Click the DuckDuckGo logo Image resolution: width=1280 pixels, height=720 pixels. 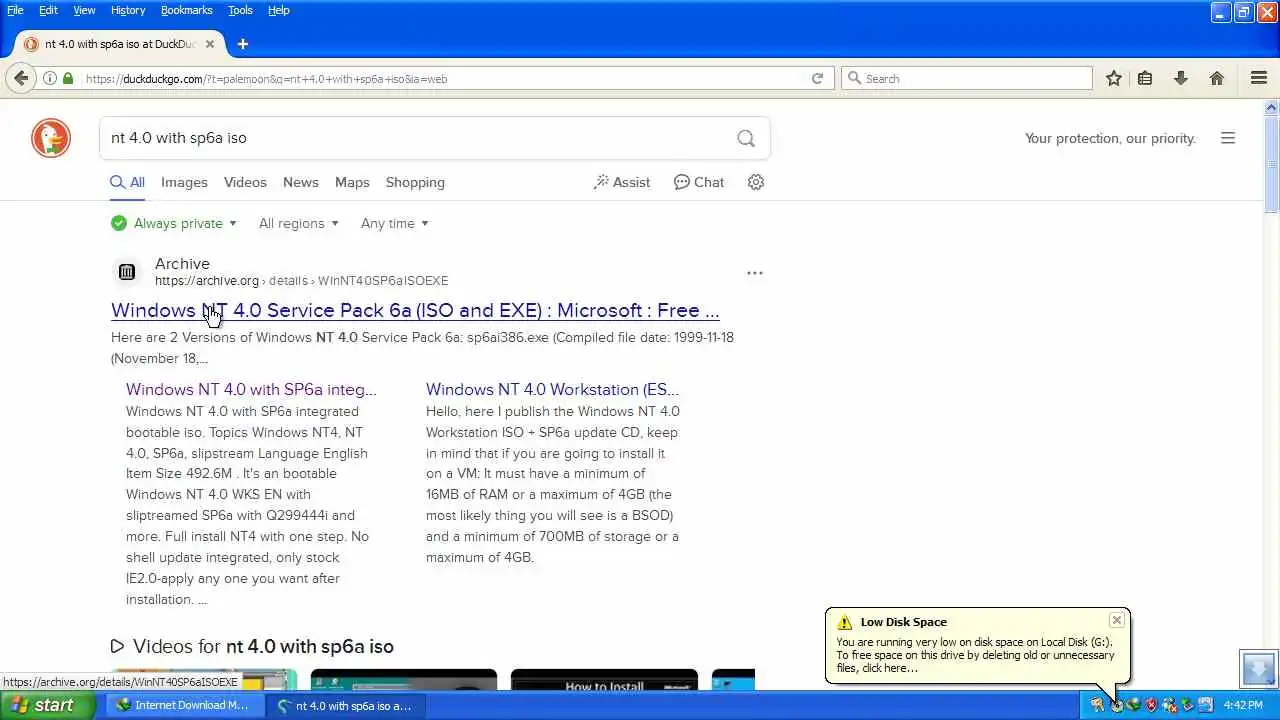coord(51,138)
